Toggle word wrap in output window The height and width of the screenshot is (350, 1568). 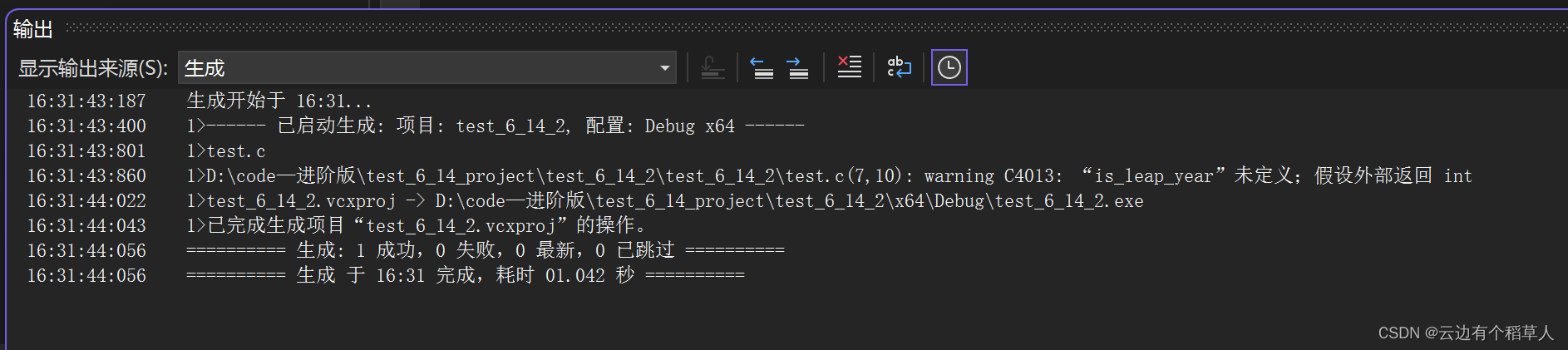899,67
